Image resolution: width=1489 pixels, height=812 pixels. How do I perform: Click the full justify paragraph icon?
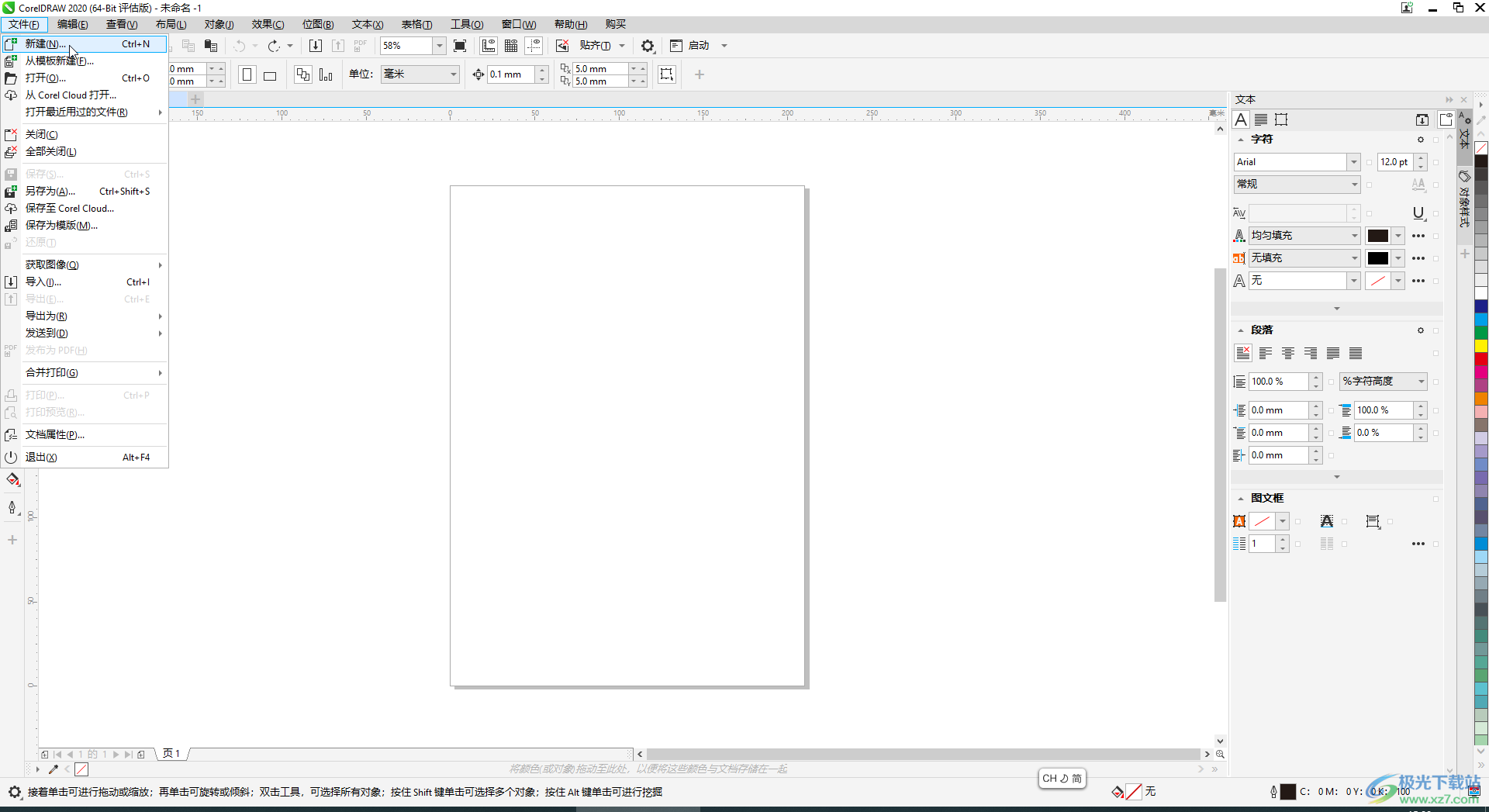(1333, 353)
